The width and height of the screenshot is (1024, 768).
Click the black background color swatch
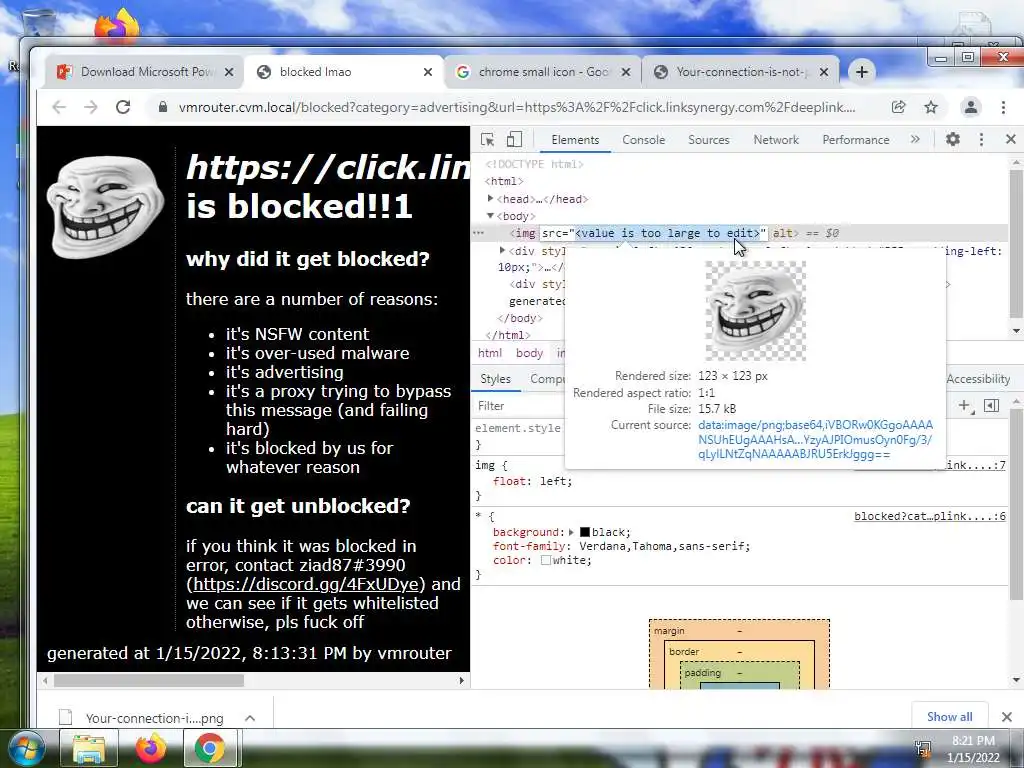tap(584, 532)
